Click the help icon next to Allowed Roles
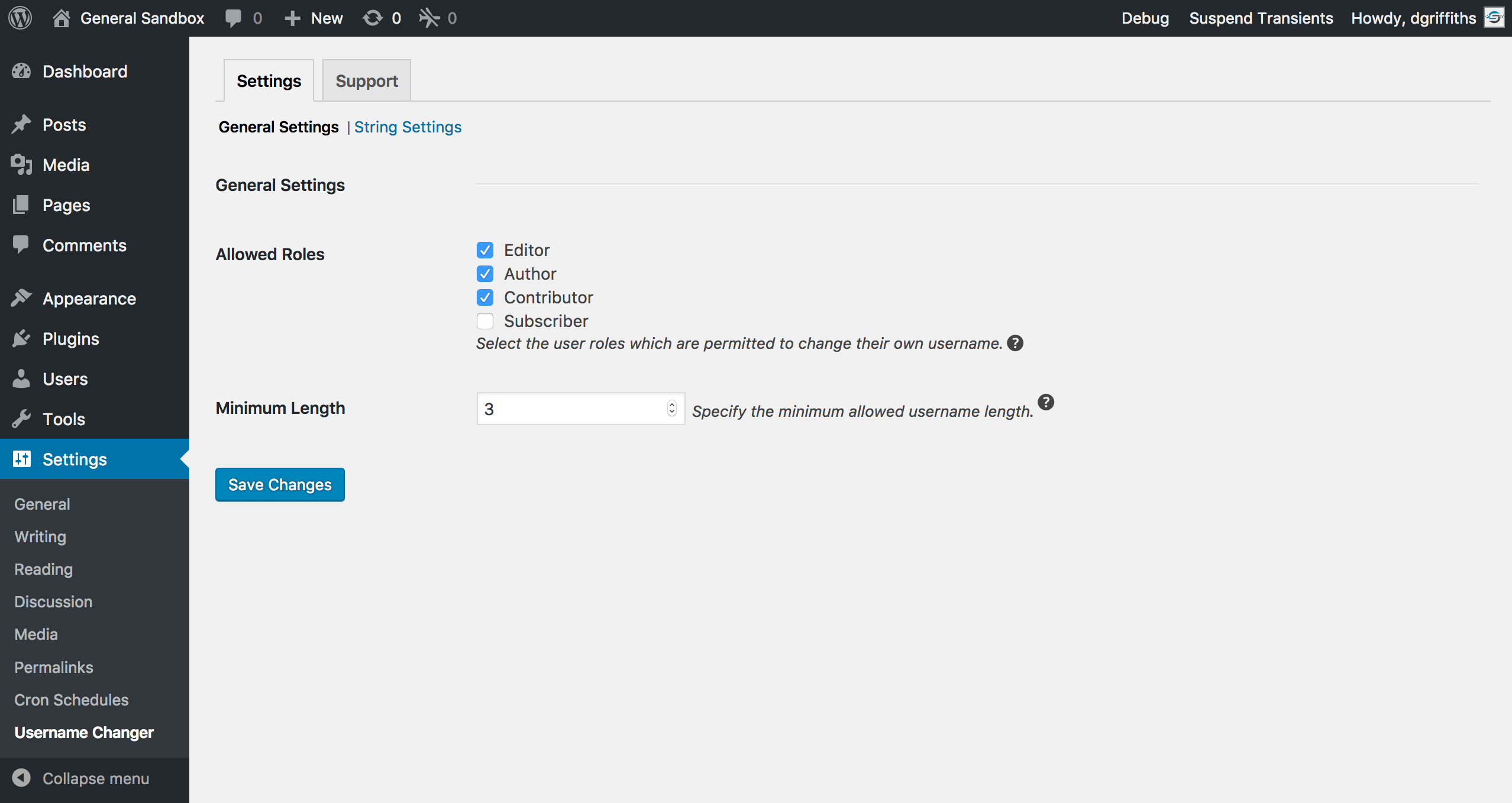 [x=1016, y=342]
